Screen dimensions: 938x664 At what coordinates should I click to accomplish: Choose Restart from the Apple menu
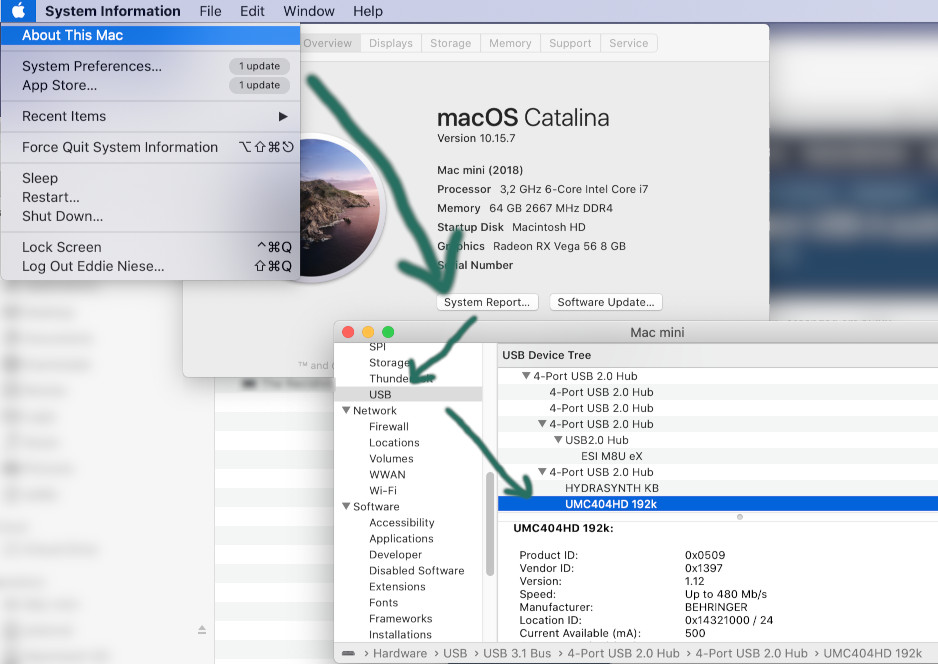pyautogui.click(x=150, y=197)
